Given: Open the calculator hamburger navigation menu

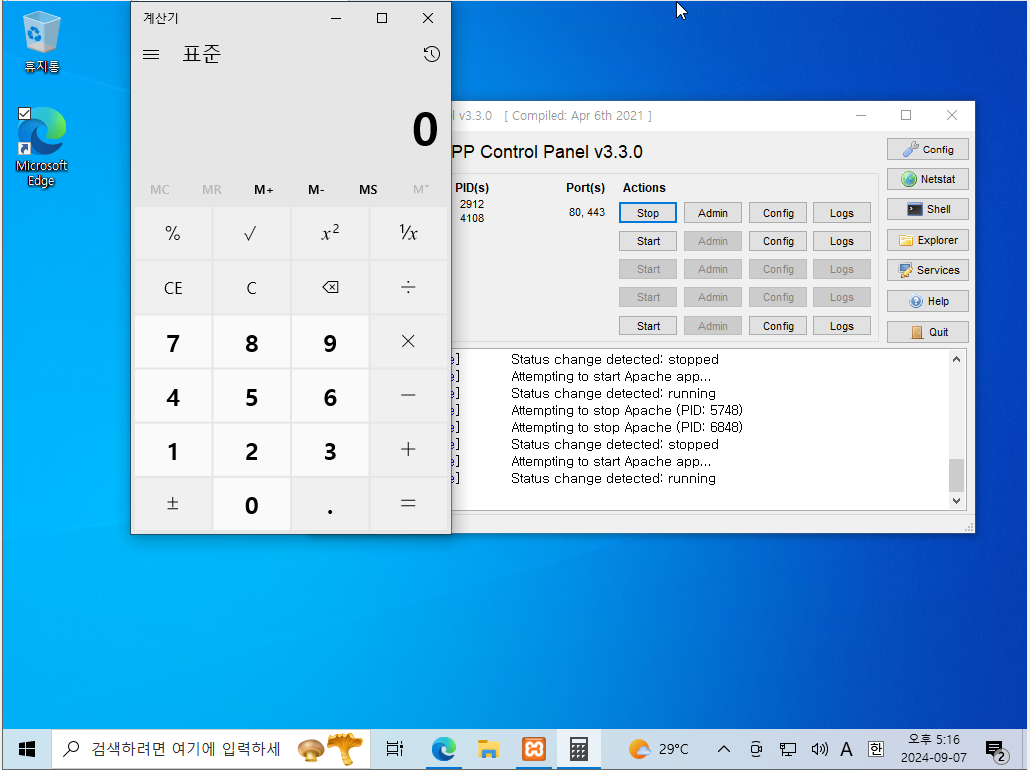Looking at the screenshot, I should [151, 54].
